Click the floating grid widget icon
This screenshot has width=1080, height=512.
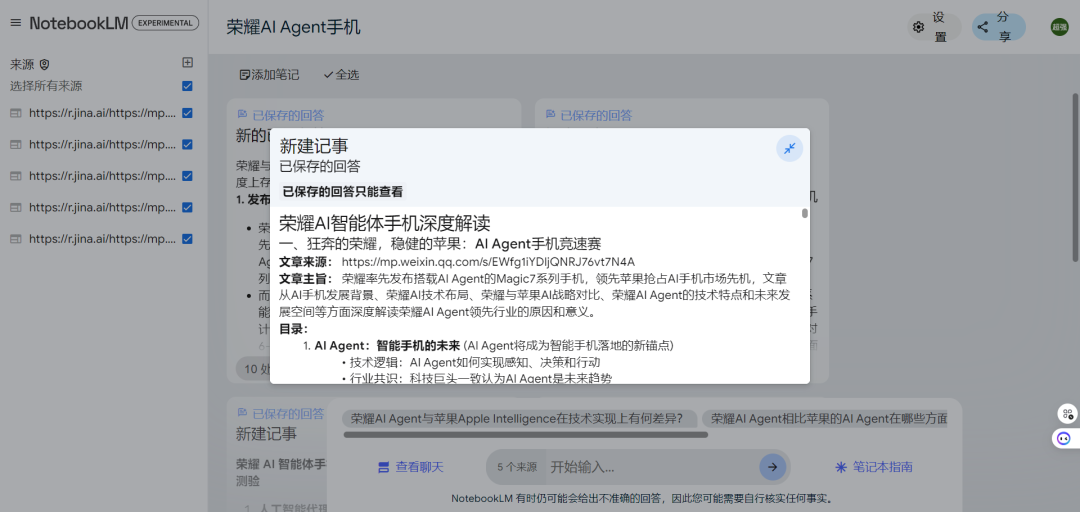pyautogui.click(x=1067, y=413)
